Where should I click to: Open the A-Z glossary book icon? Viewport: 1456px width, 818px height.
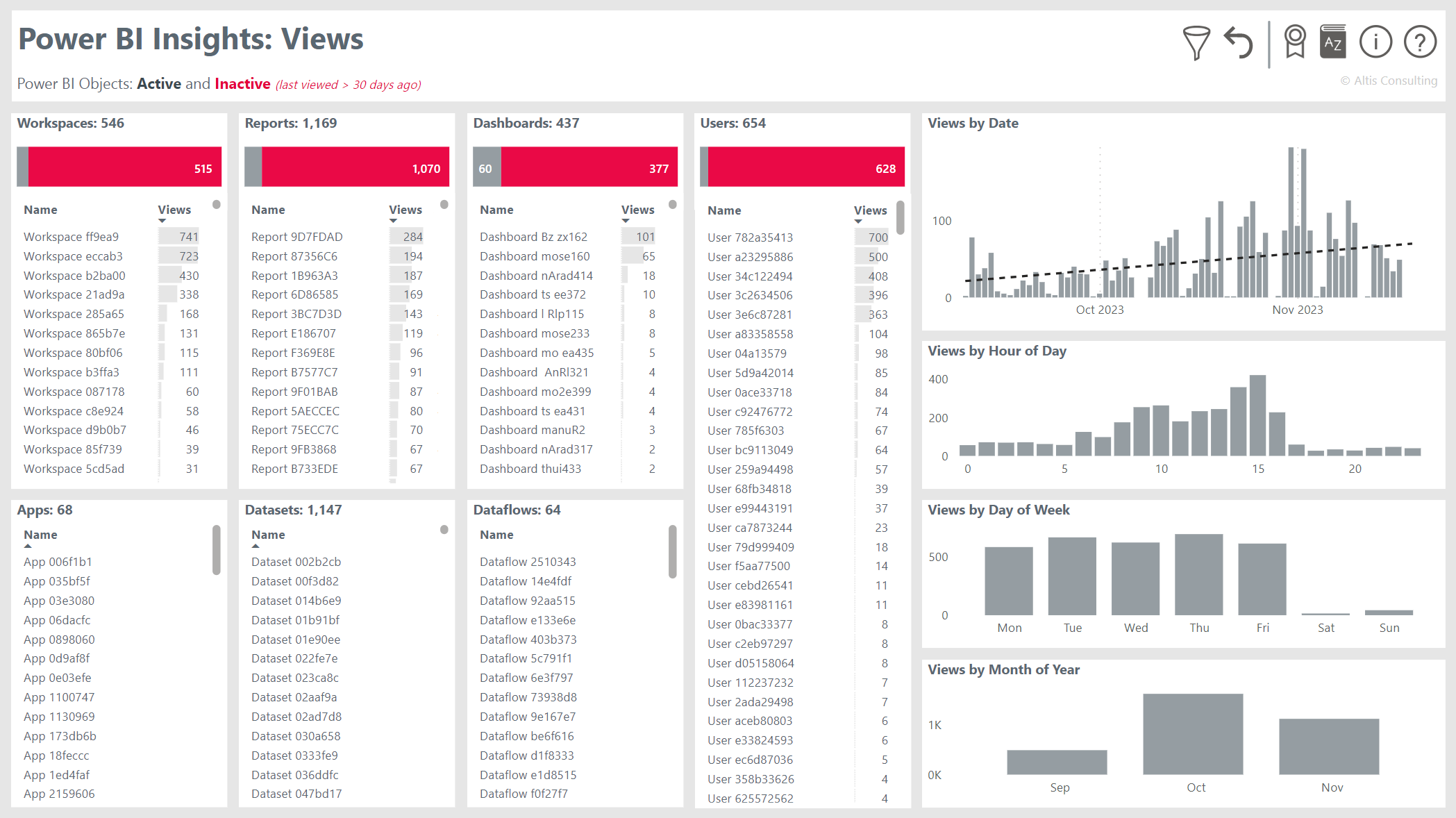(x=1332, y=42)
